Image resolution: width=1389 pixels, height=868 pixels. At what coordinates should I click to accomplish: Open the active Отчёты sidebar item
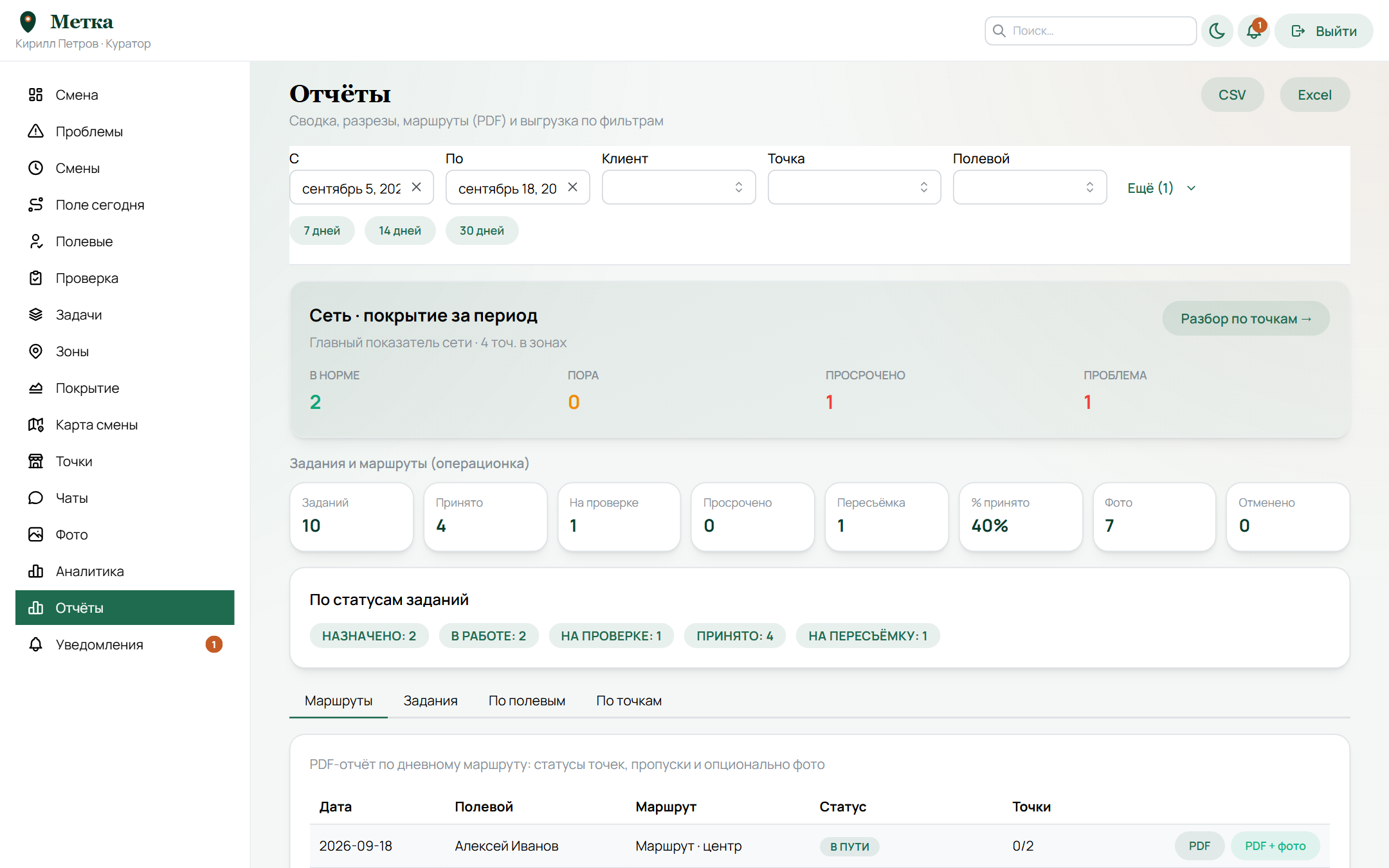125,608
